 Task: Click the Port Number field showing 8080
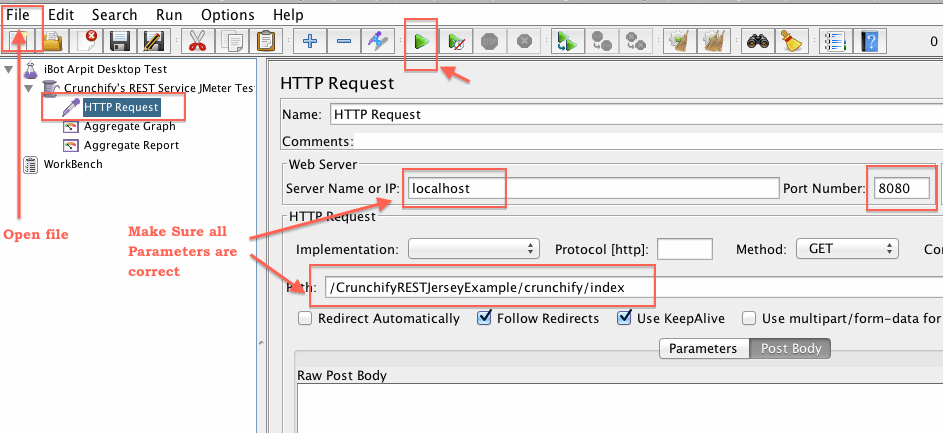pyautogui.click(x=901, y=188)
